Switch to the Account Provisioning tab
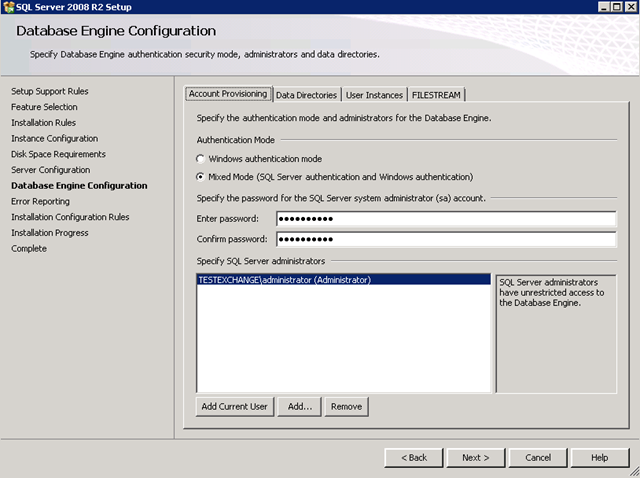Screen dimensions: 640x478 pos(228,94)
